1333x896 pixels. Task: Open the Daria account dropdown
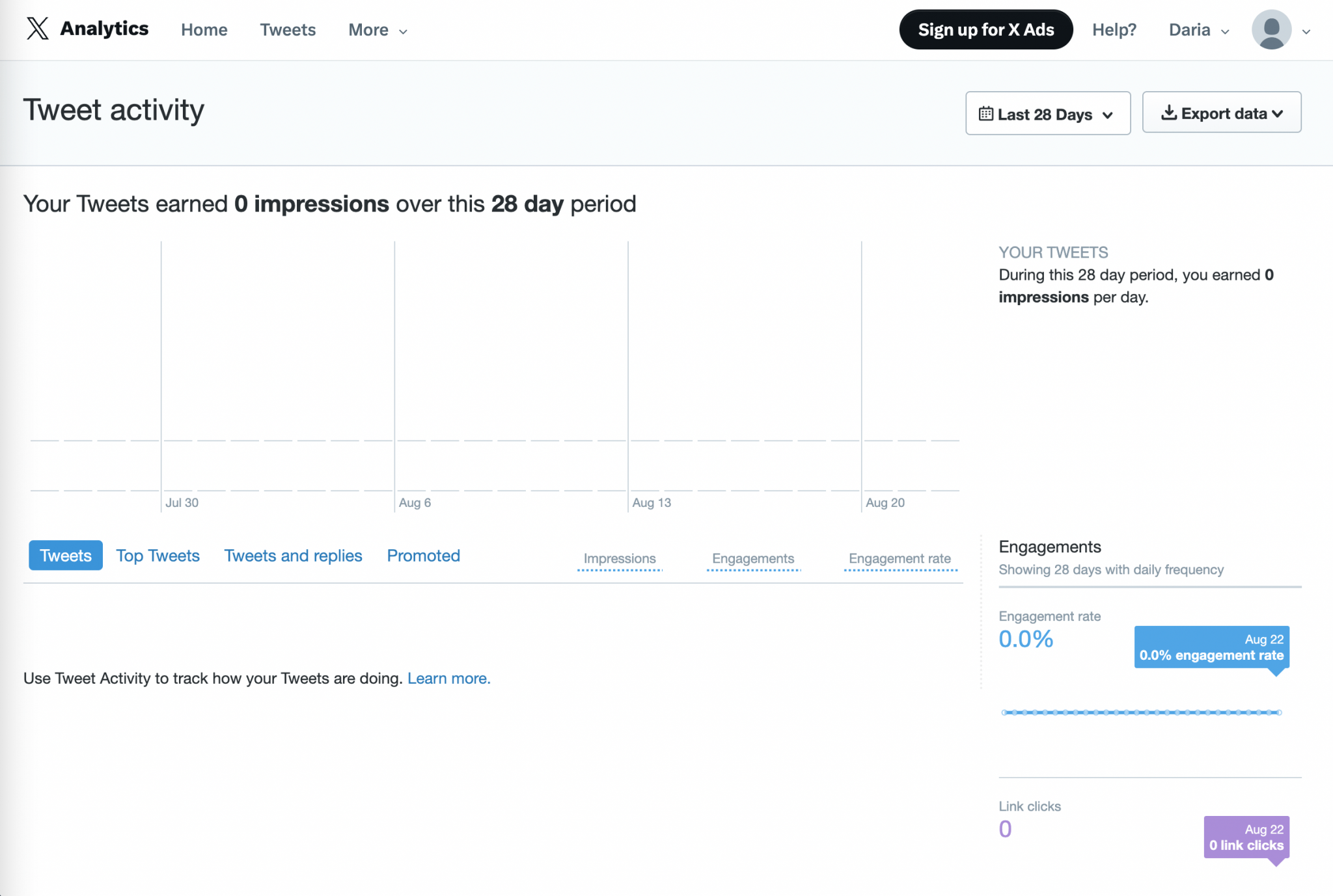(x=1198, y=29)
